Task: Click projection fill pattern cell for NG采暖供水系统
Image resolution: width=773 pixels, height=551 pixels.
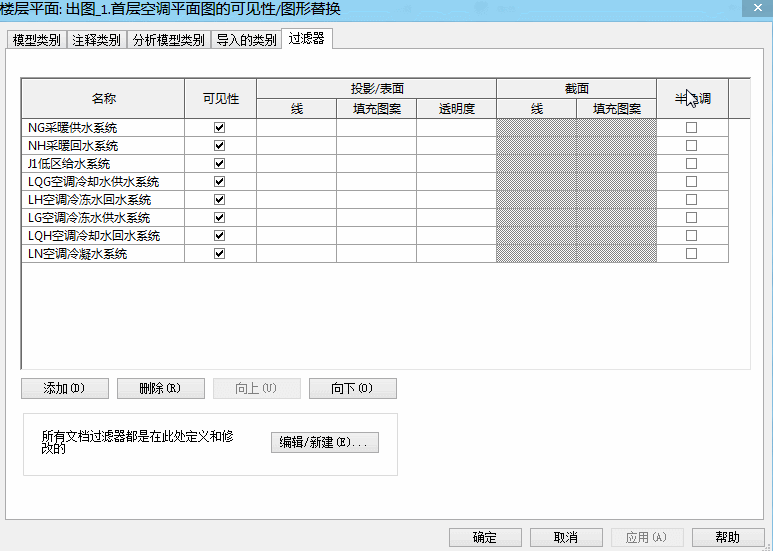Action: [x=377, y=128]
